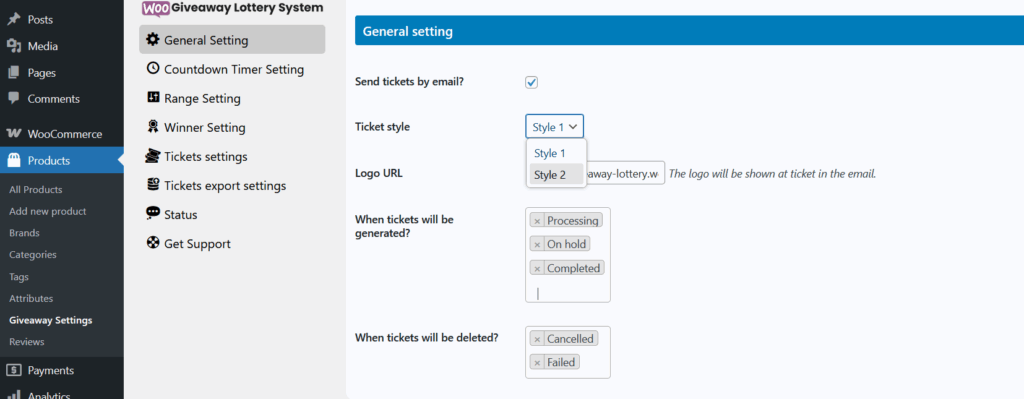
Task: Remove the Processing status tag
Action: pos(537,221)
